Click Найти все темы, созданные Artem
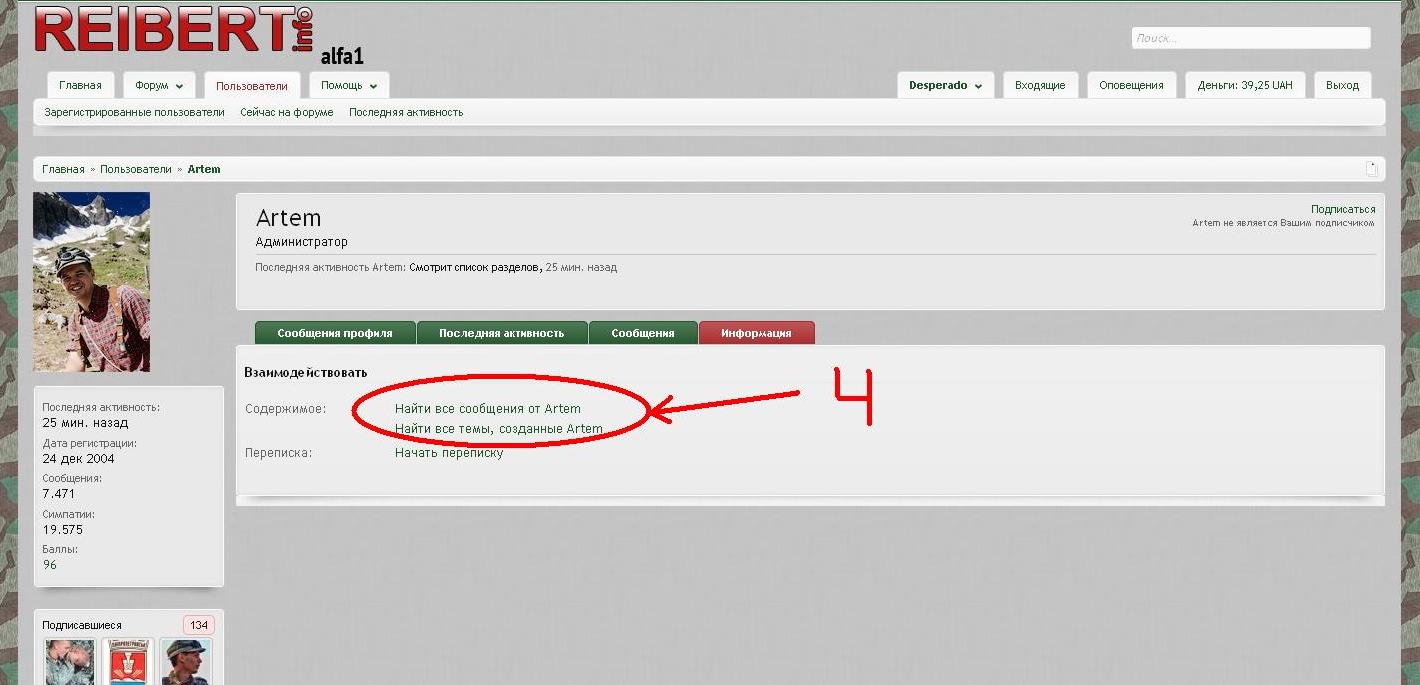This screenshot has height=685, width=1420. click(x=498, y=429)
